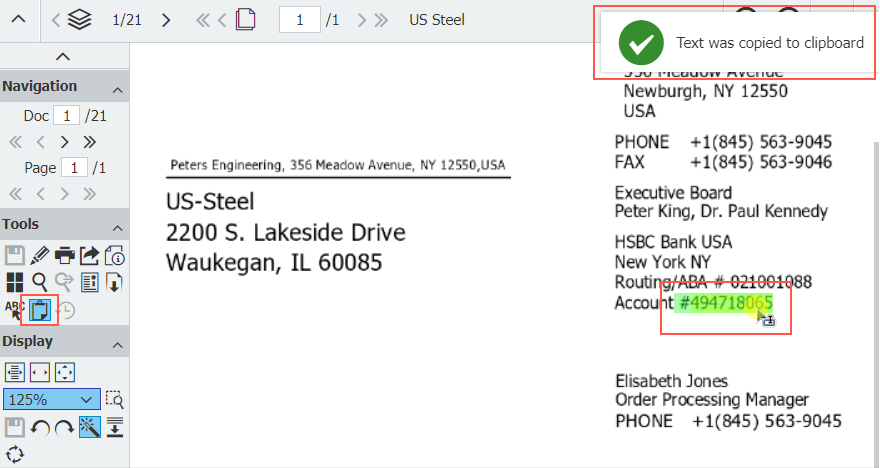Viewport: 880px width, 468px height.
Task: Rotate the page counterclockwise
Action: pyautogui.click(x=39, y=428)
